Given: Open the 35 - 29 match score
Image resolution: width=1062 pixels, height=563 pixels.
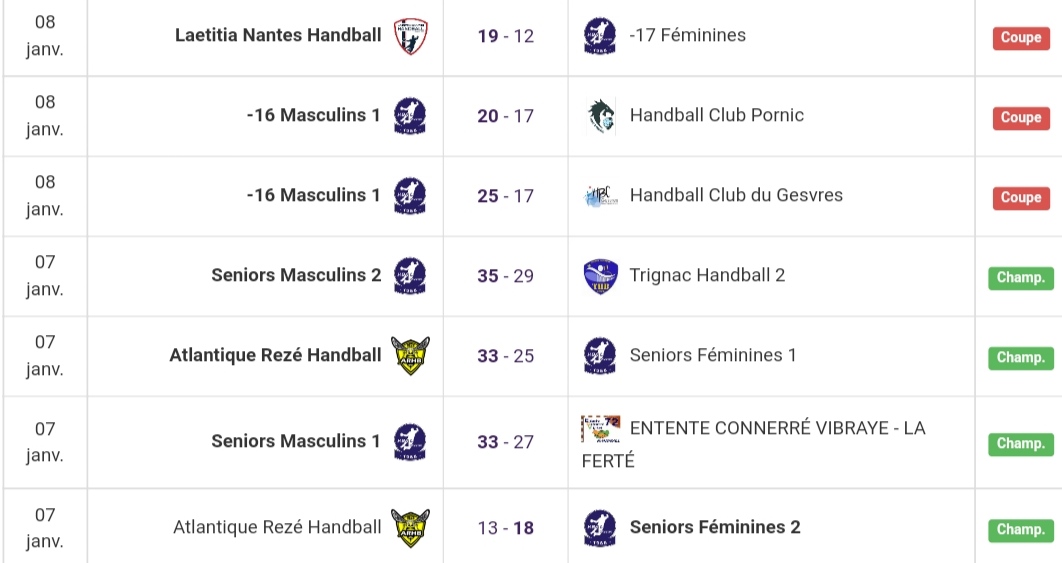Looking at the screenshot, I should pyautogui.click(x=506, y=277).
